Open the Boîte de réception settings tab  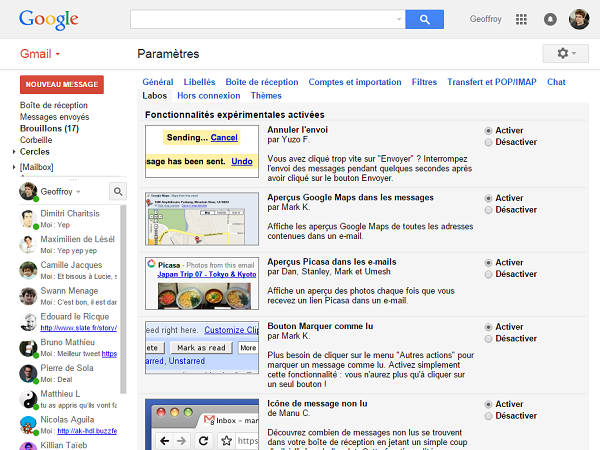[x=262, y=82]
